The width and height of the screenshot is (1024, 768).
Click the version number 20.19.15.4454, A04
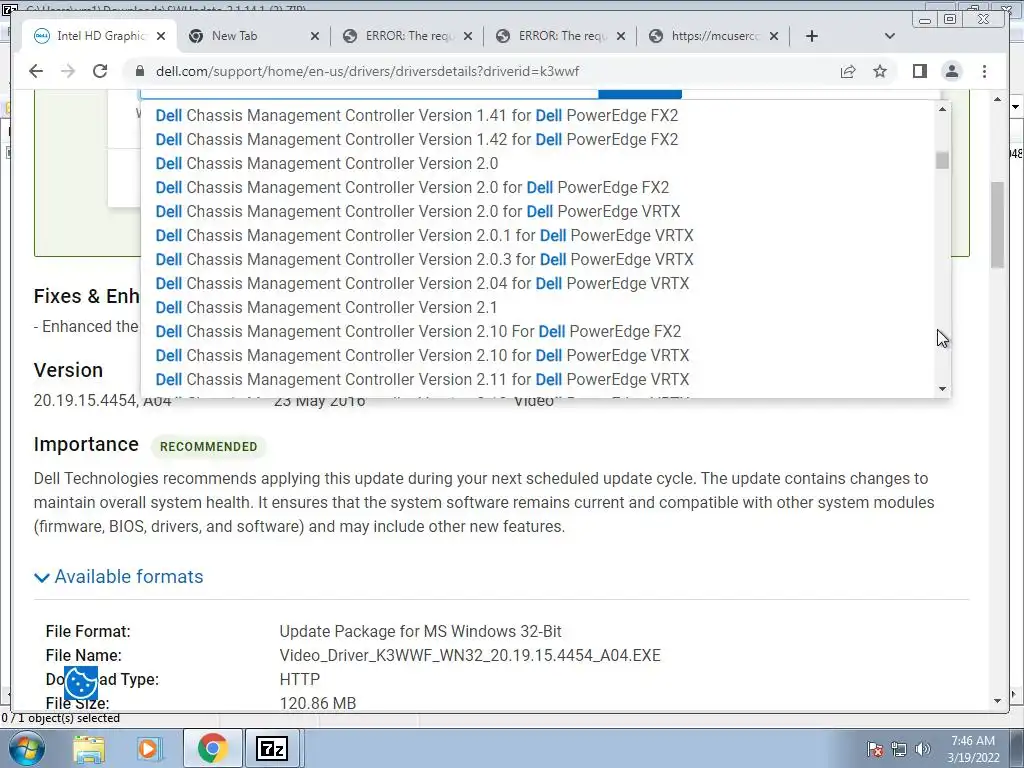pos(103,400)
